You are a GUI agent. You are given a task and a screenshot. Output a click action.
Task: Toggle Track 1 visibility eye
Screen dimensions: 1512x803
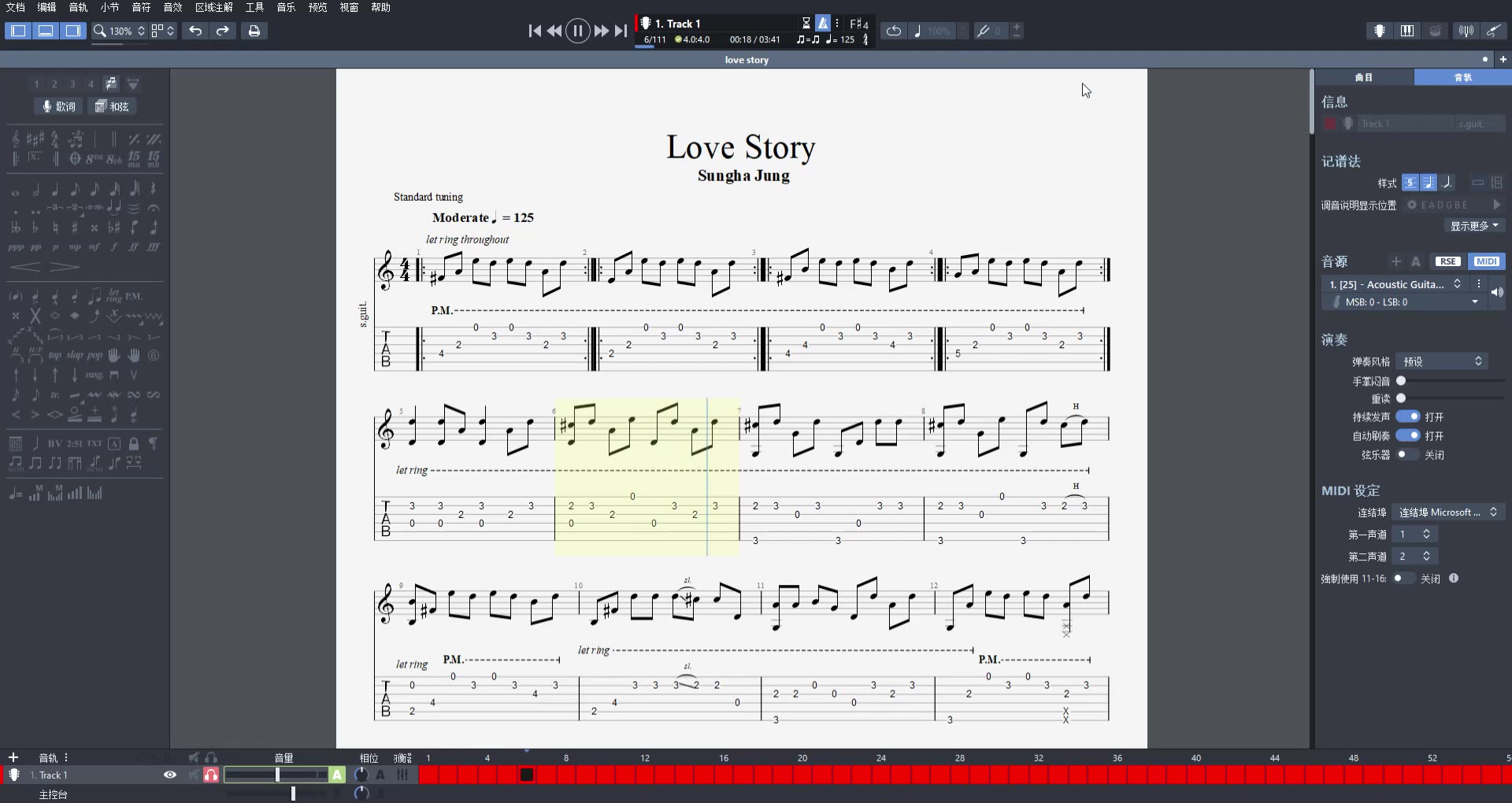coord(169,775)
